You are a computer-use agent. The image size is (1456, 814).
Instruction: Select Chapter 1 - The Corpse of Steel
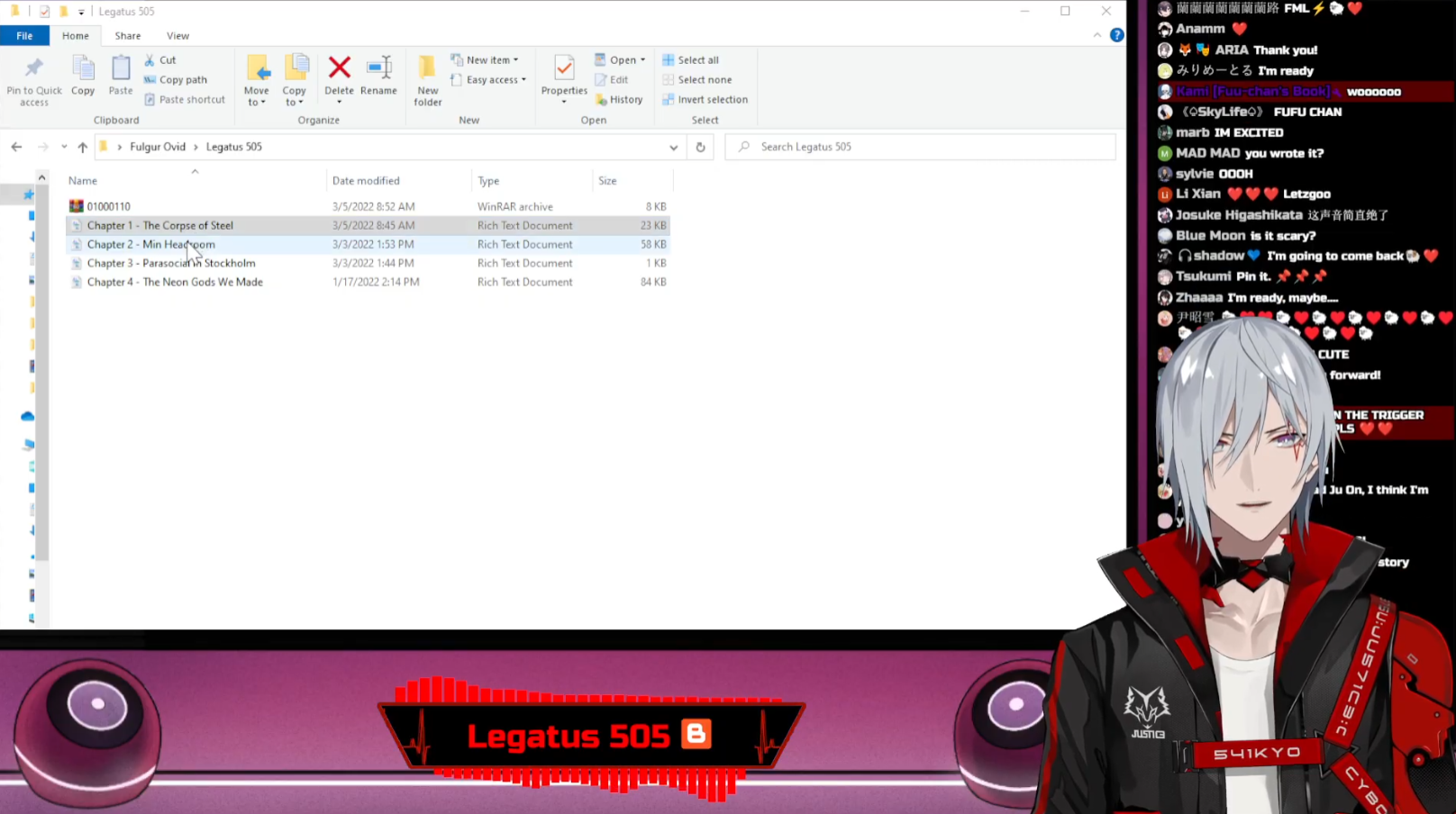(x=368, y=225)
